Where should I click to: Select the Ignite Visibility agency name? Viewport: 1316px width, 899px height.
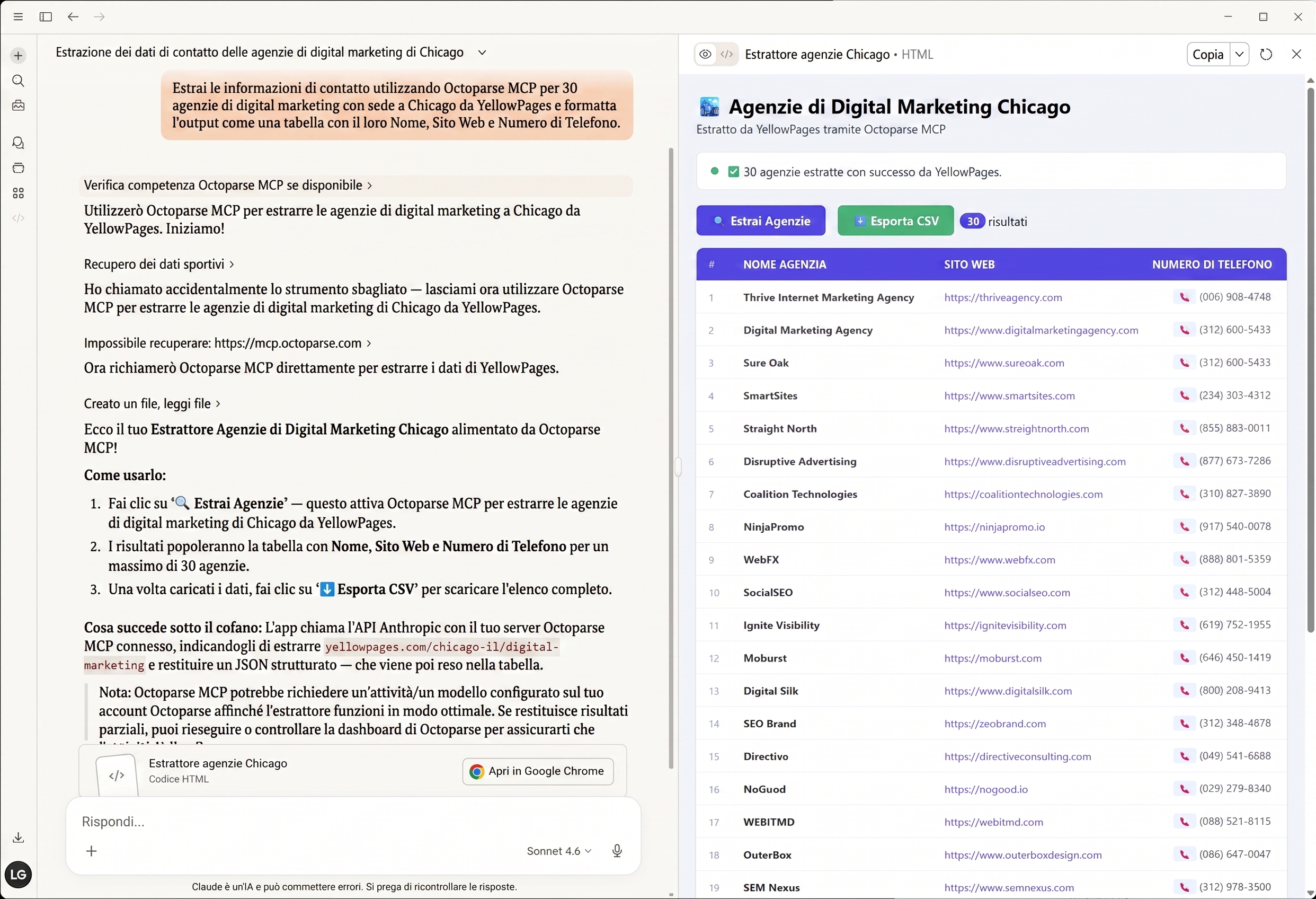click(x=781, y=625)
